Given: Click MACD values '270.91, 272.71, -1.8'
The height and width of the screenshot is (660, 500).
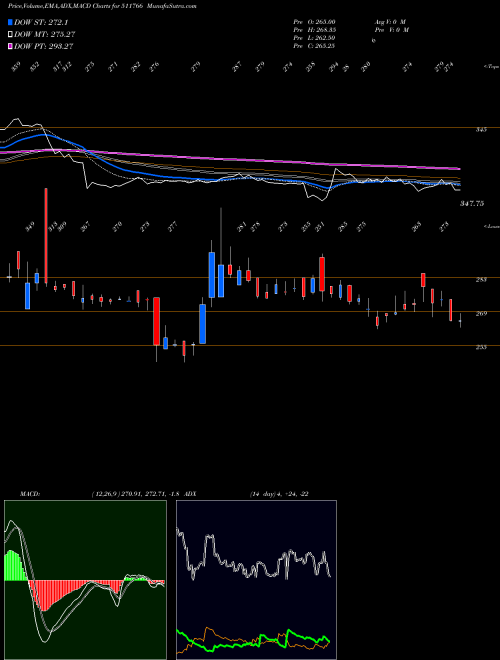Looking at the screenshot, I should [146, 494].
